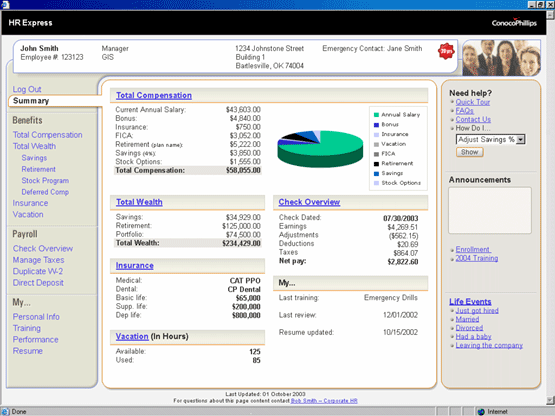The image size is (555, 416).
Task: Open Direct Deposit in sidebar
Action: pos(38,283)
